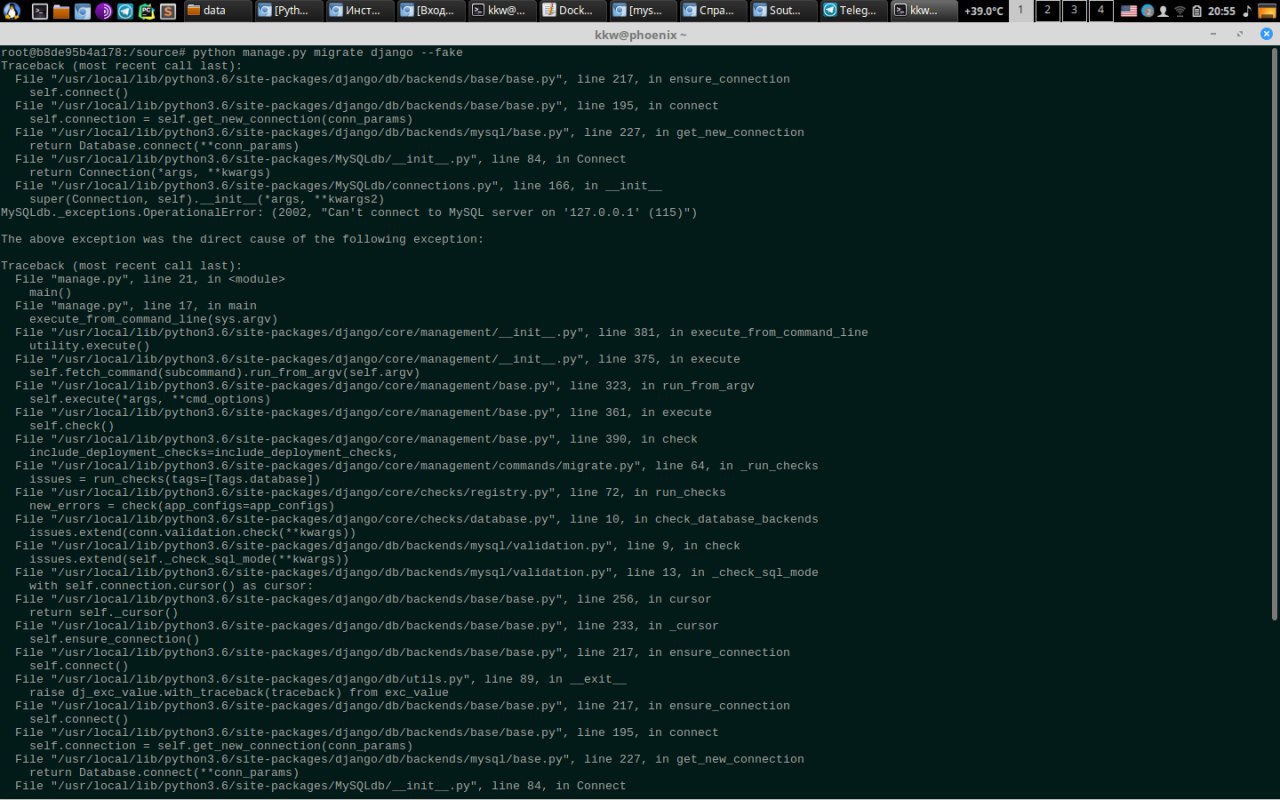Click the battery status tray icon
This screenshot has width=1280, height=800.
click(1197, 11)
